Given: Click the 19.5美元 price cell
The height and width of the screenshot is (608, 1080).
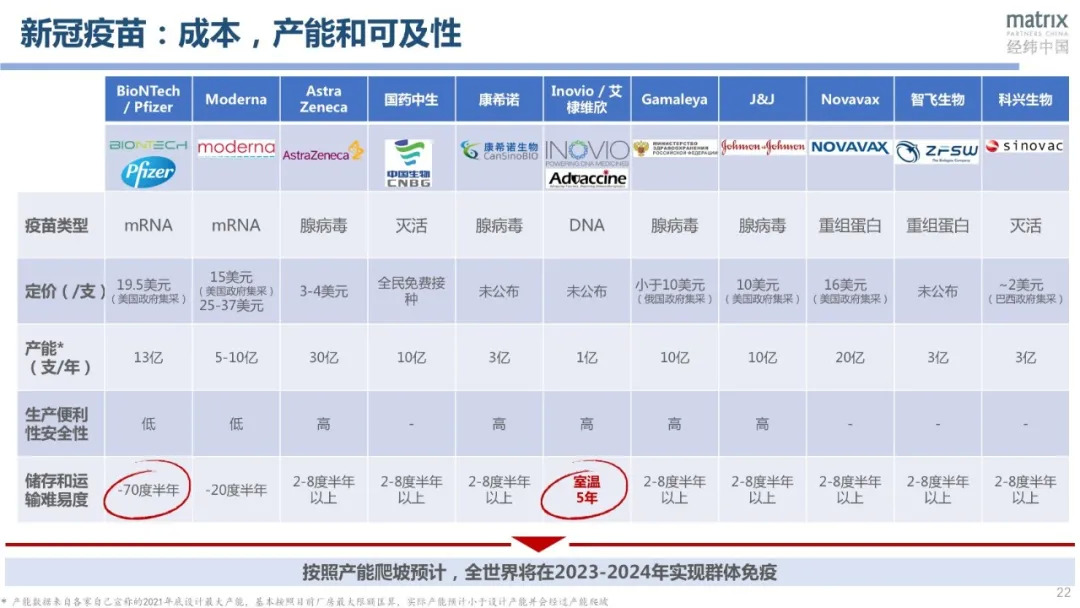Looking at the screenshot, I should (148, 291).
